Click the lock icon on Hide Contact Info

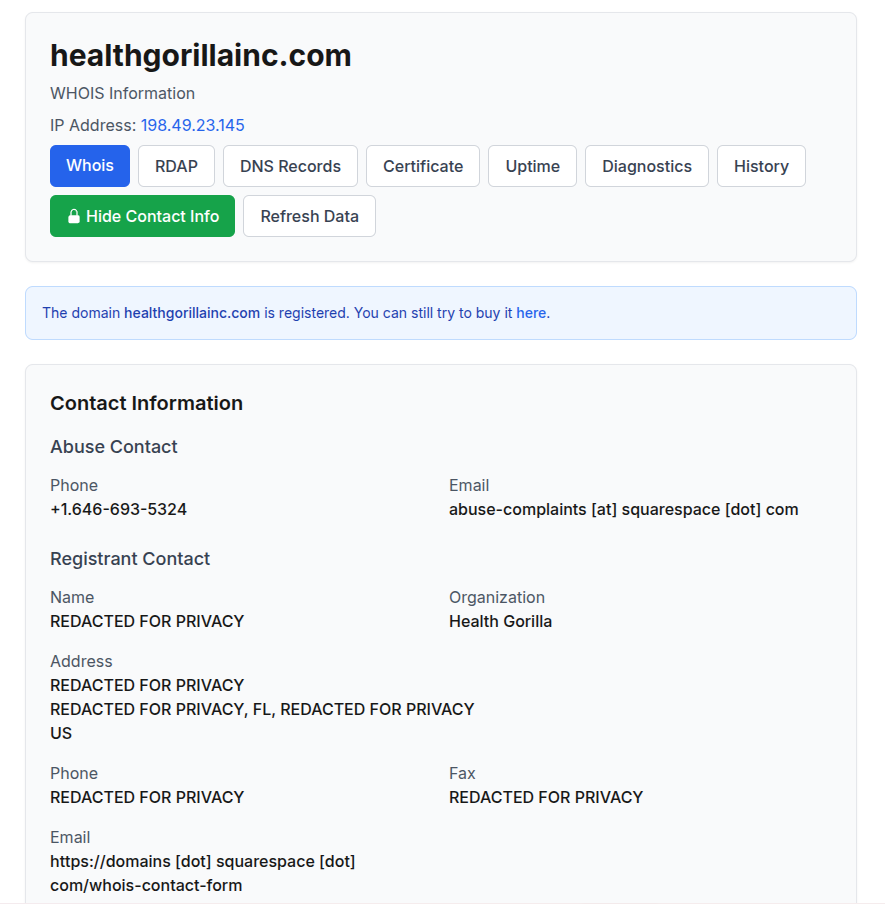pos(73,216)
